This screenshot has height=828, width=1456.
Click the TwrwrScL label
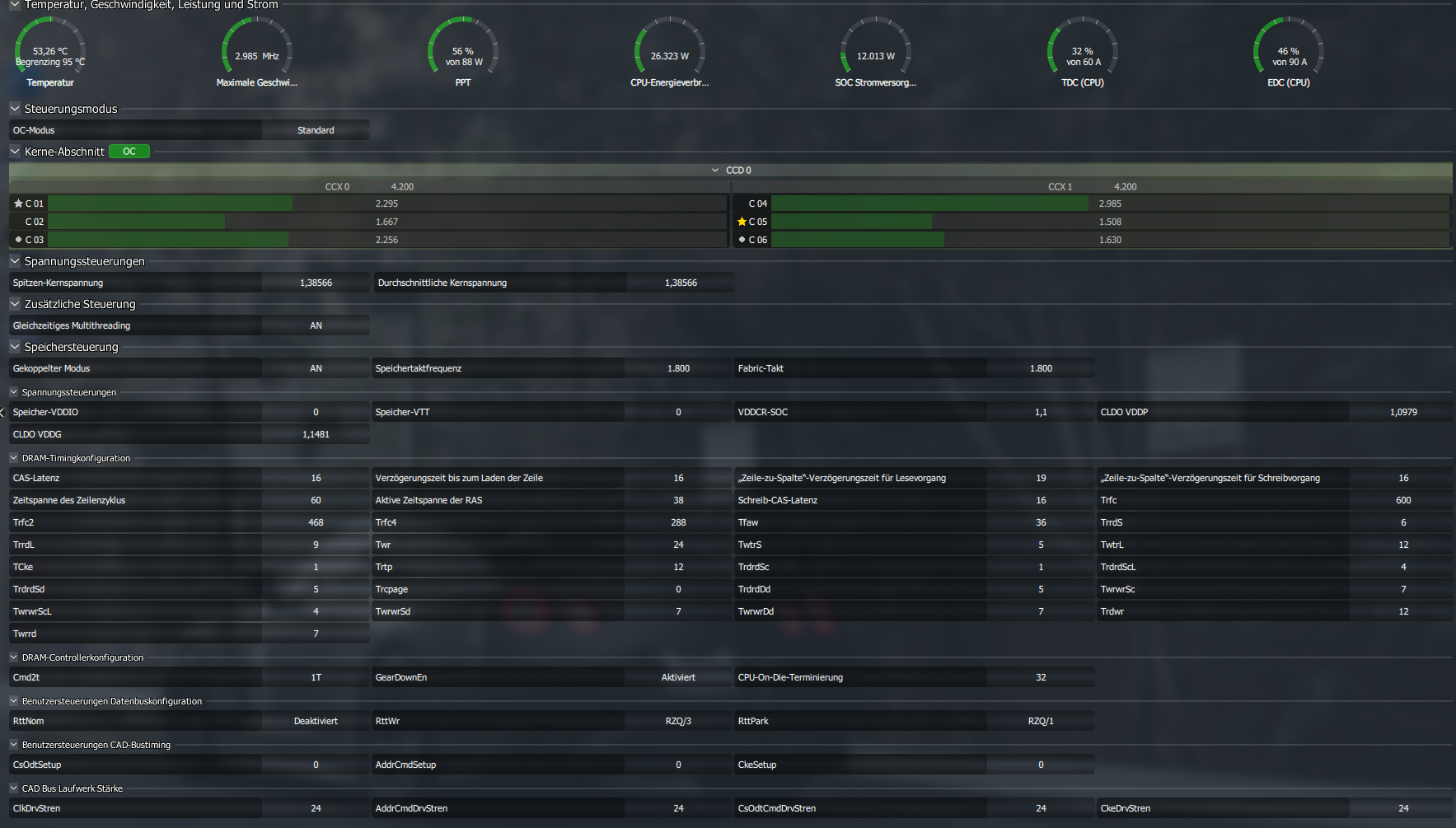pyautogui.click(x=32, y=611)
